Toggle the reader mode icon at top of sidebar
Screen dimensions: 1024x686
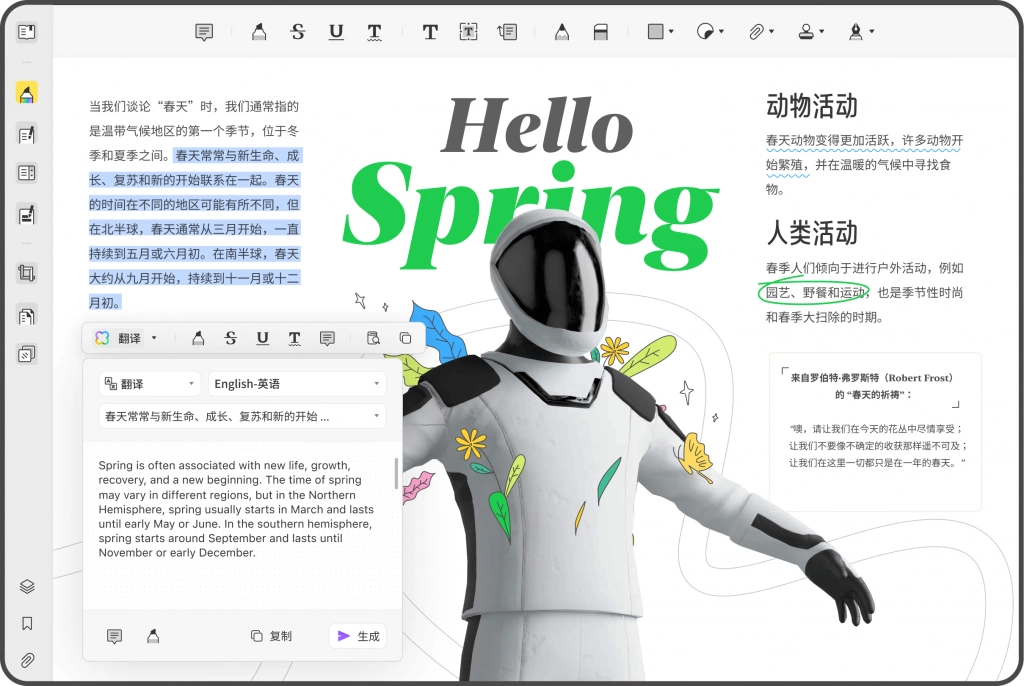(x=27, y=31)
